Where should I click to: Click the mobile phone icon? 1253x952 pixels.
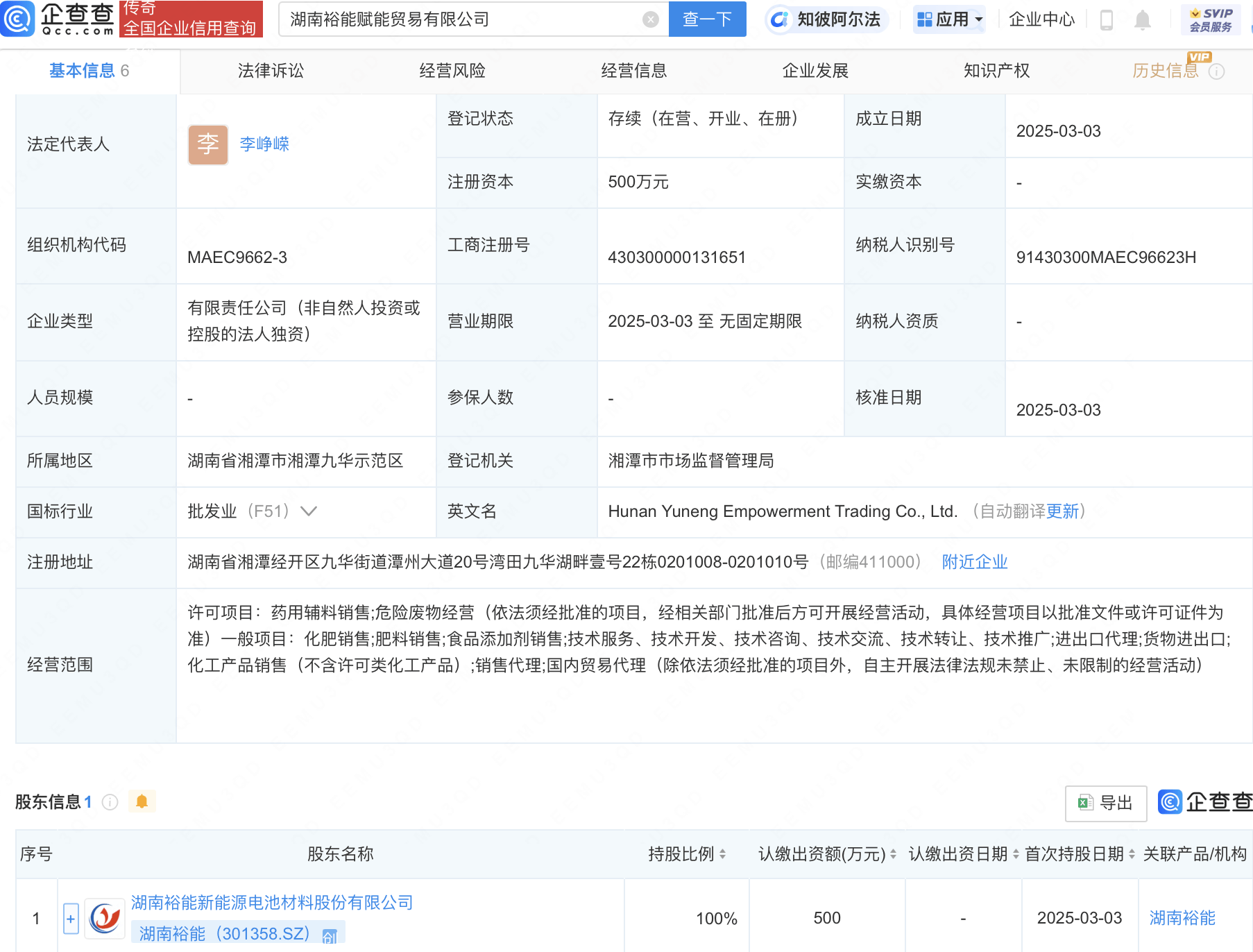tap(1107, 20)
